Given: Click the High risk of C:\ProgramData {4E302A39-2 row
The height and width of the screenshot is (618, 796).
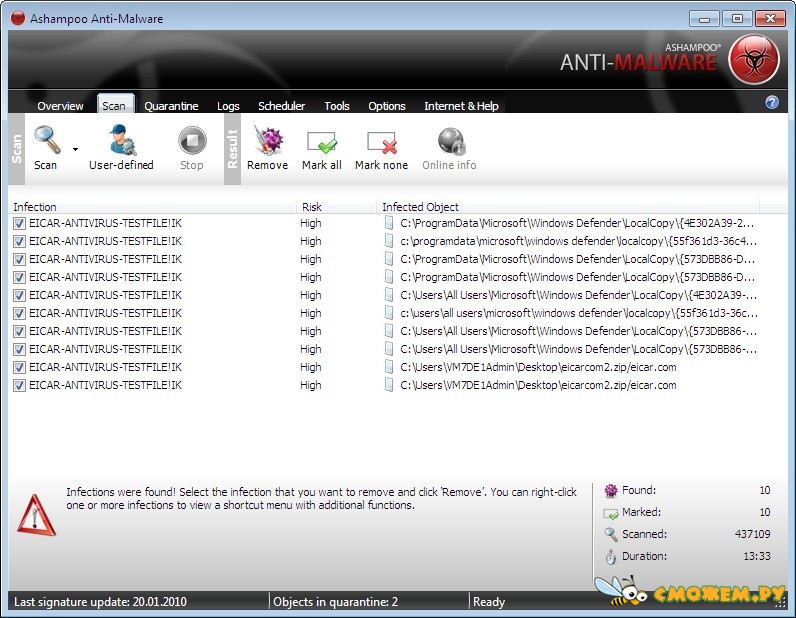Looking at the screenshot, I should (x=311, y=223).
